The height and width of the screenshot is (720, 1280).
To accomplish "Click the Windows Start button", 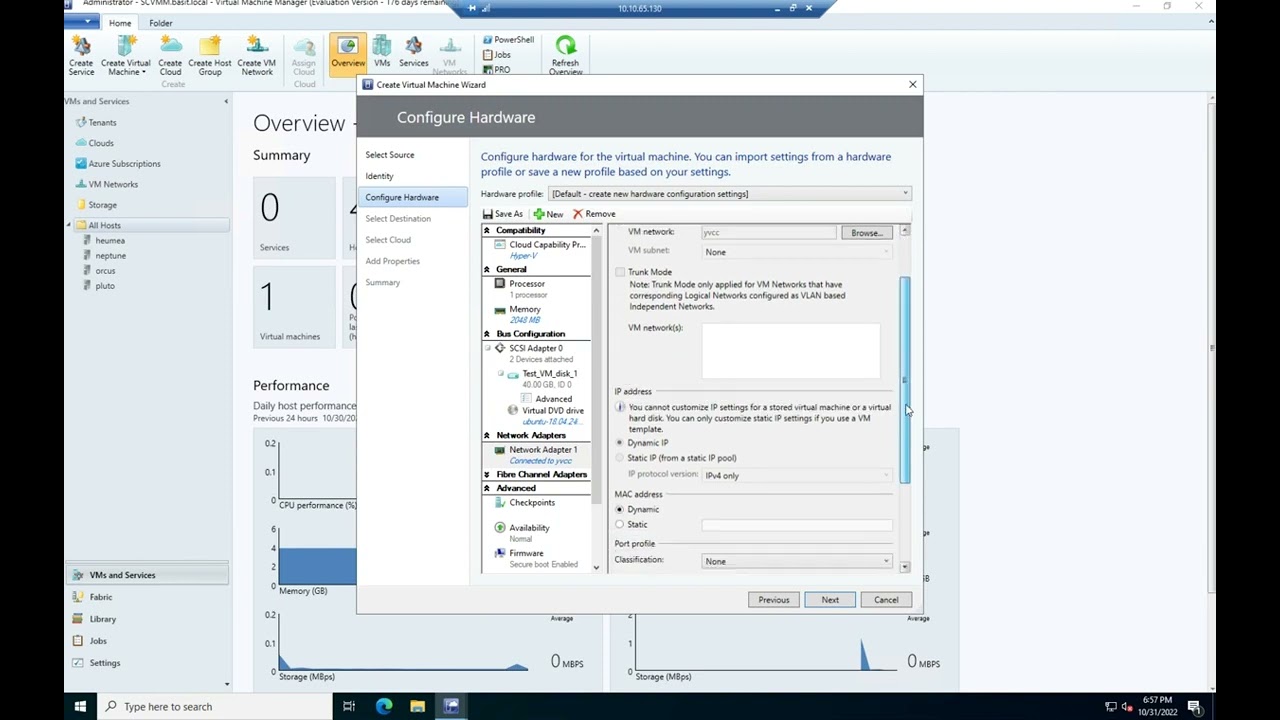I will [x=80, y=706].
